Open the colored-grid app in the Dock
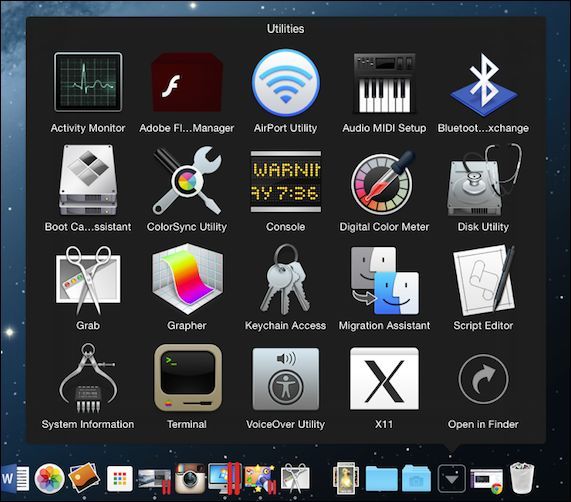This screenshot has height=502, width=571. (x=120, y=478)
